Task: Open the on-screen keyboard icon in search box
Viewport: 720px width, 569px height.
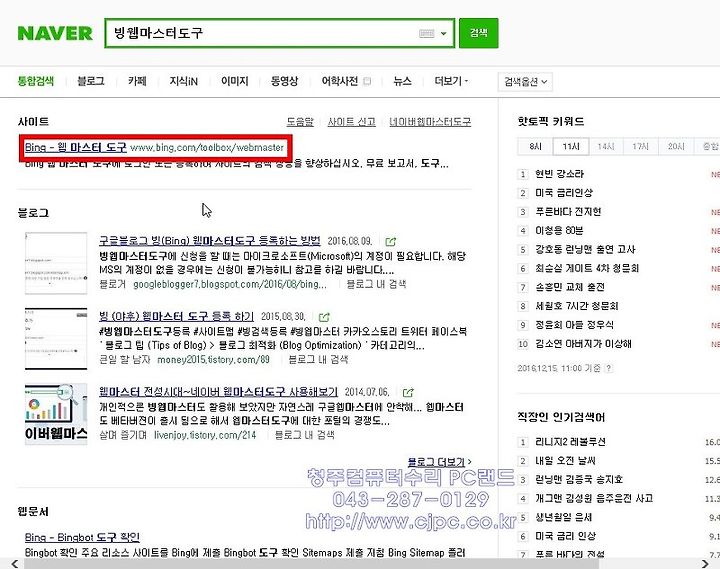Action: 427,34
